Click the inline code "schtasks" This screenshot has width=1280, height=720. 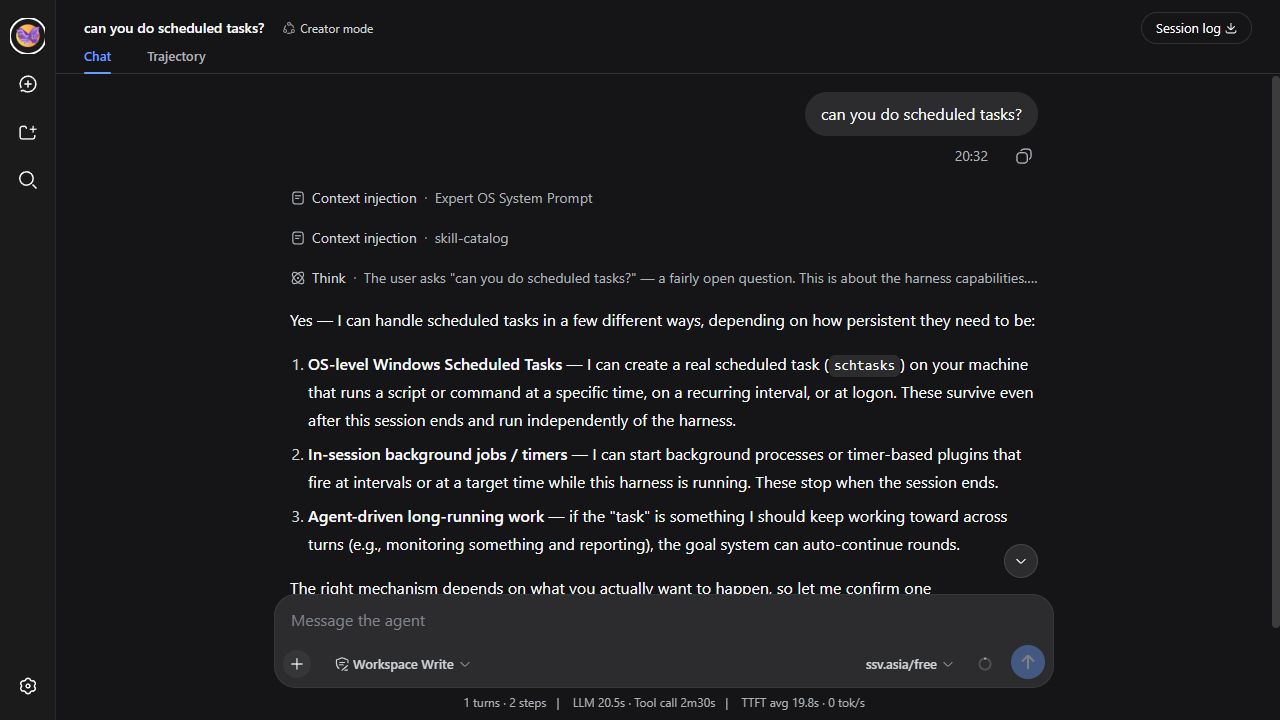pyautogui.click(x=864, y=365)
